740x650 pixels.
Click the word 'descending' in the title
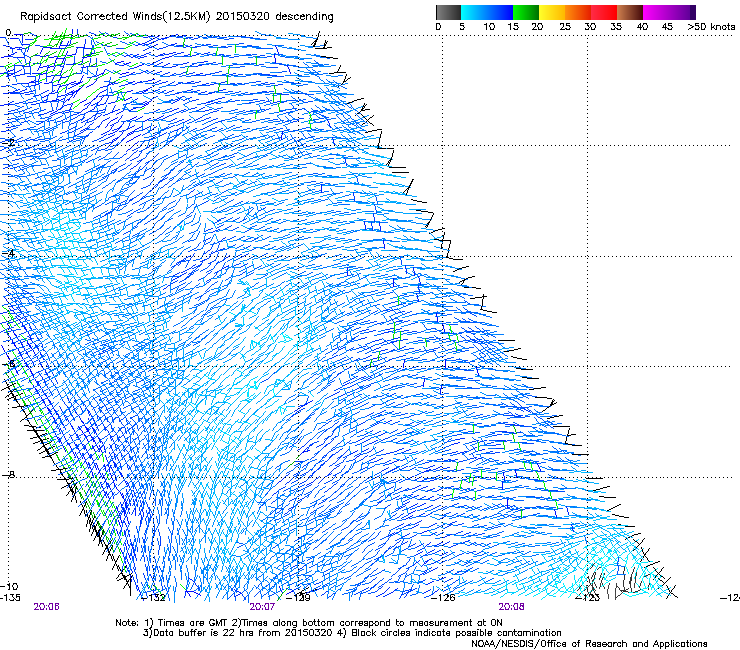point(304,17)
